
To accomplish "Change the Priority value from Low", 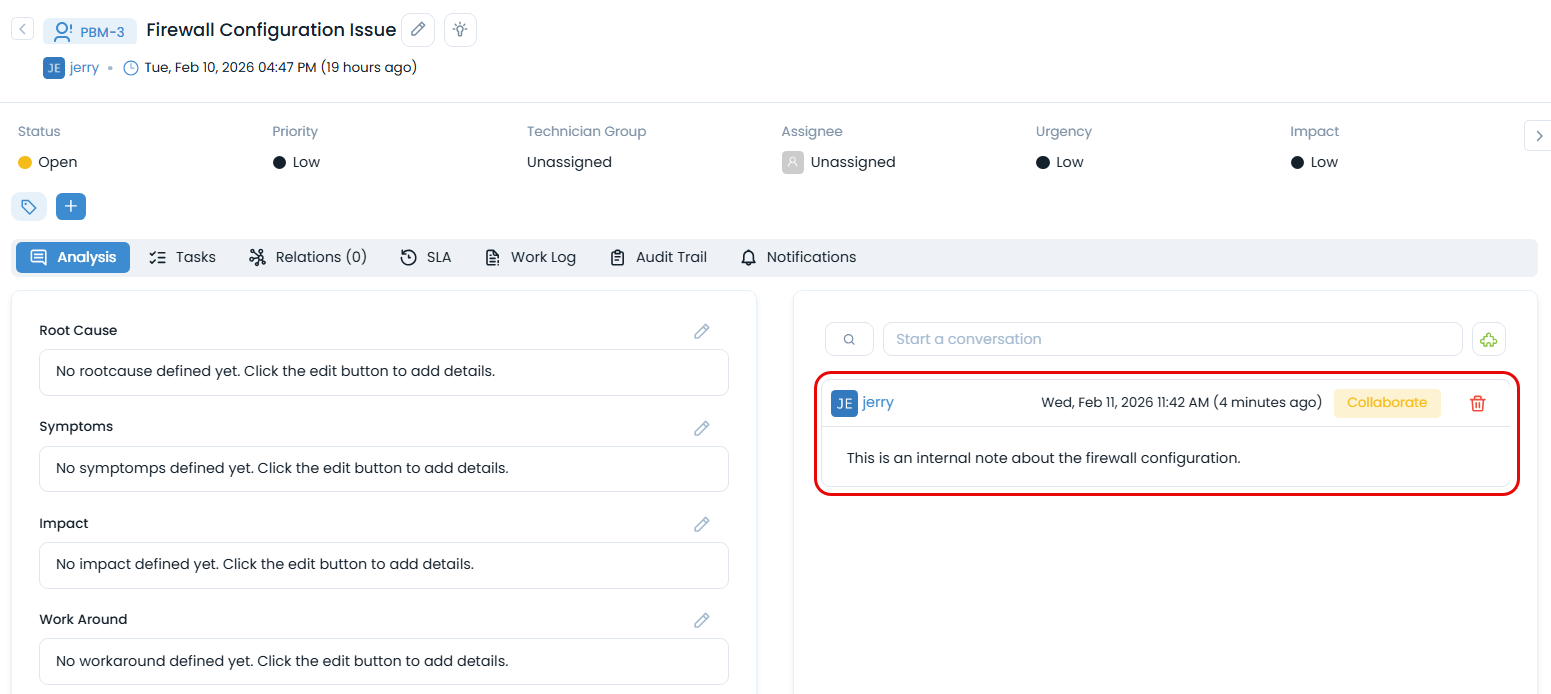I will (x=306, y=162).
